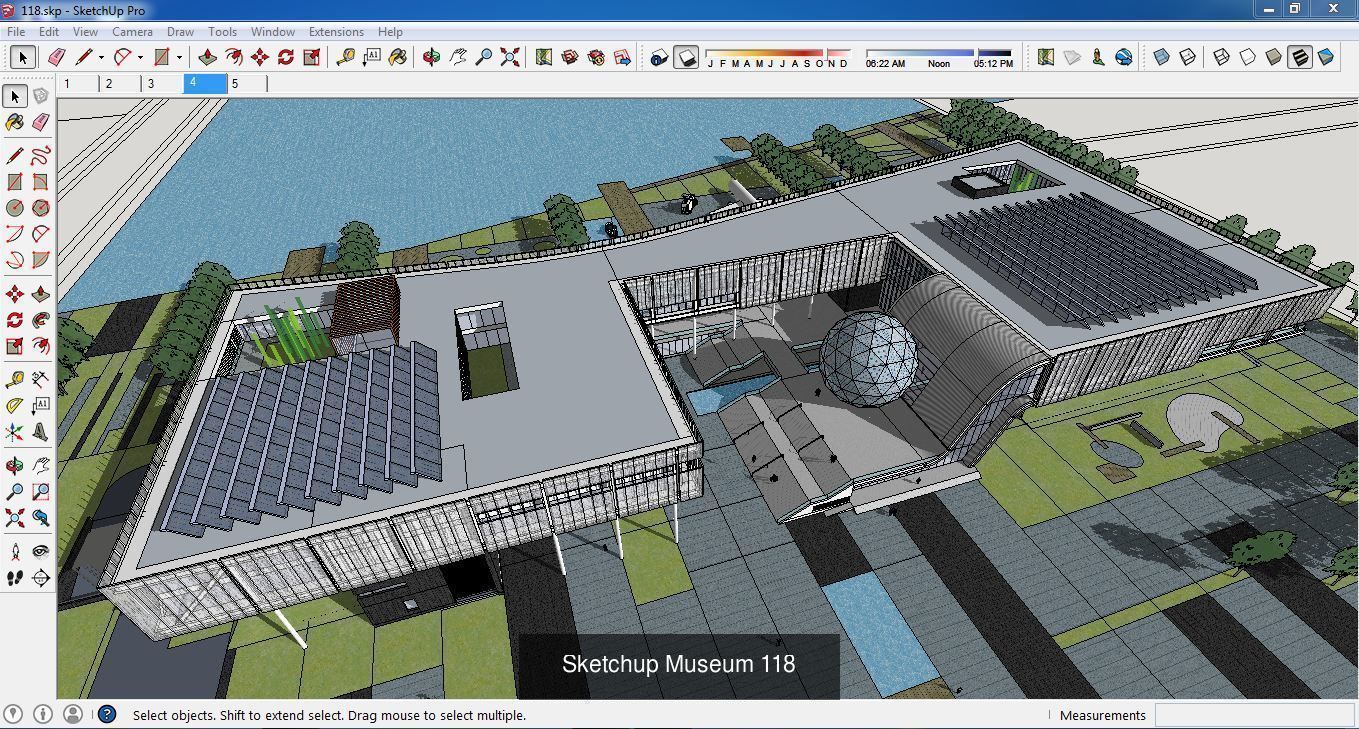Image resolution: width=1359 pixels, height=729 pixels.
Task: Switch to scene tab 1
Action: tap(78, 84)
